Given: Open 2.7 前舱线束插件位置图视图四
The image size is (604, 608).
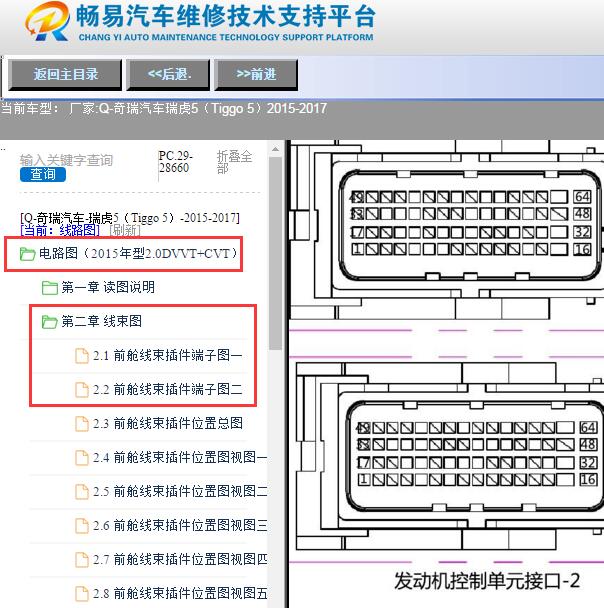Looking at the screenshot, I should 180,560.
